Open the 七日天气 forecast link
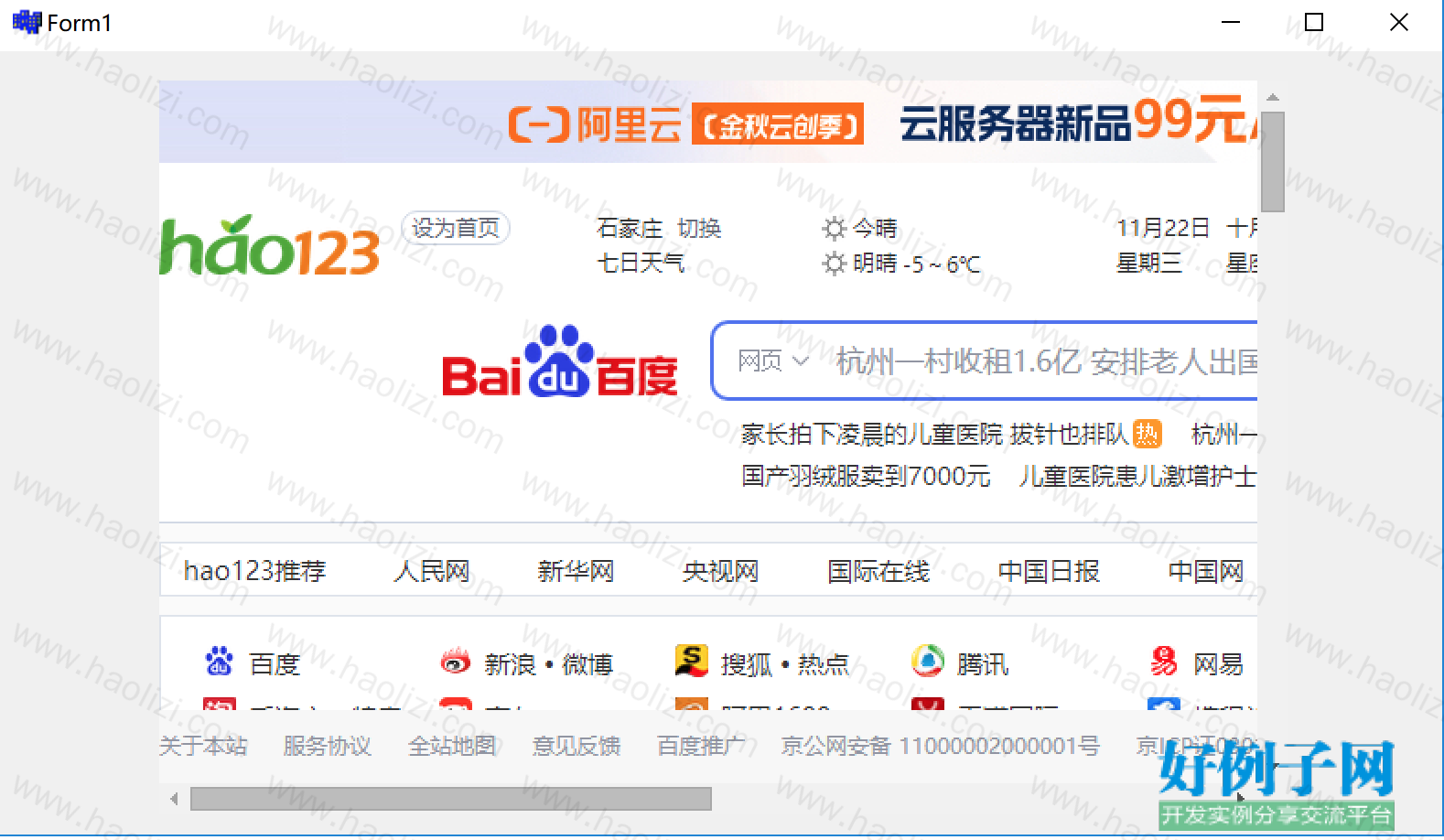Screen dimensions: 1444x840 point(641,264)
